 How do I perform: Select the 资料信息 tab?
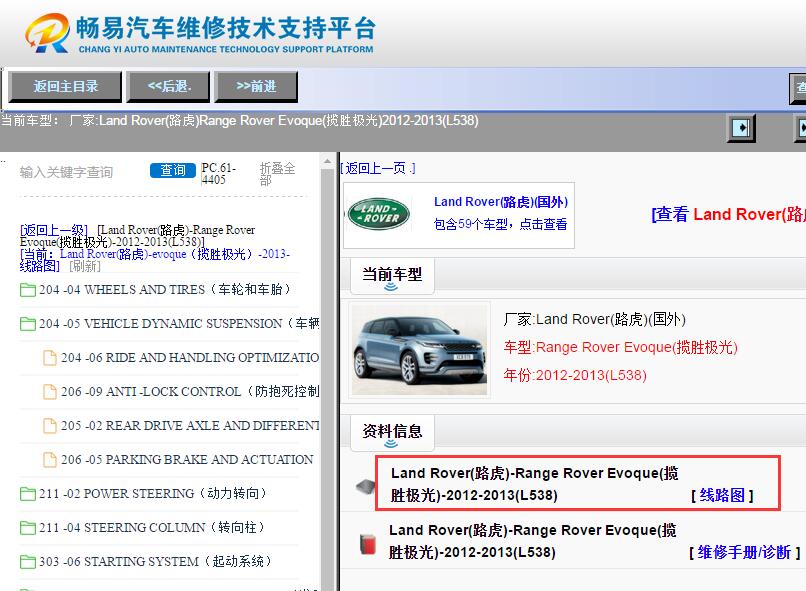pos(392,432)
